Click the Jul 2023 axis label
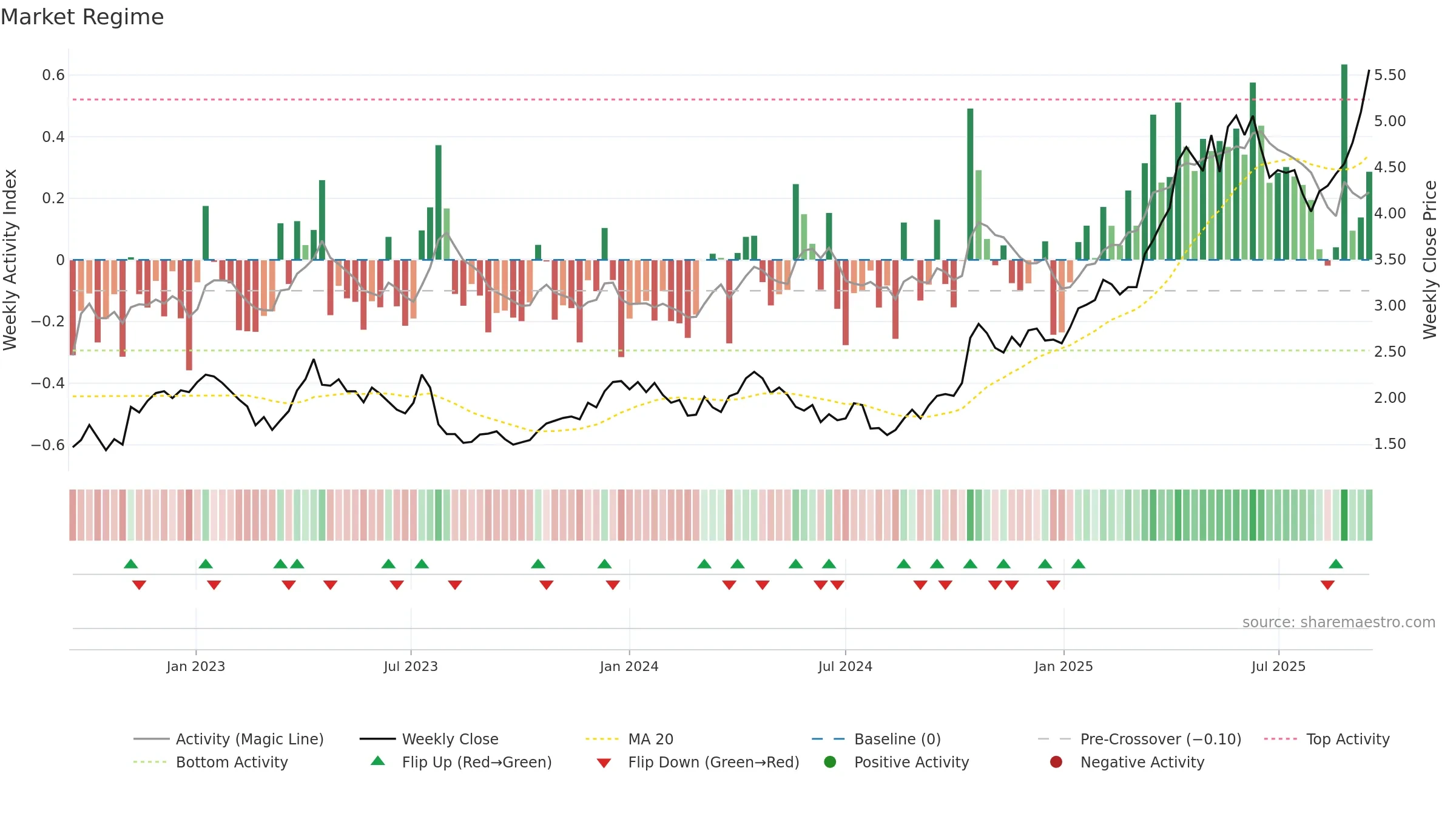This screenshot has width=1456, height=819. (411, 666)
